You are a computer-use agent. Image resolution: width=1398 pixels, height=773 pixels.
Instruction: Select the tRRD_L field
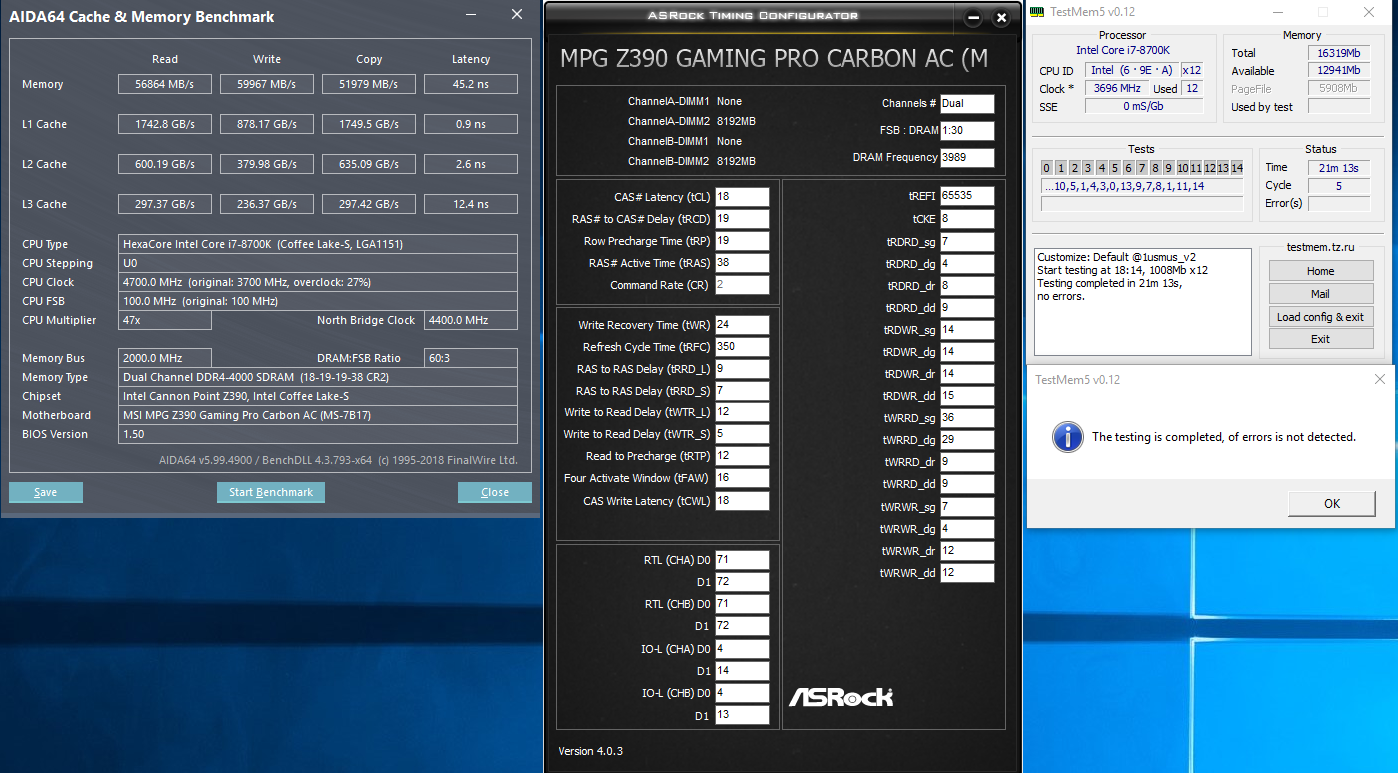pos(742,369)
